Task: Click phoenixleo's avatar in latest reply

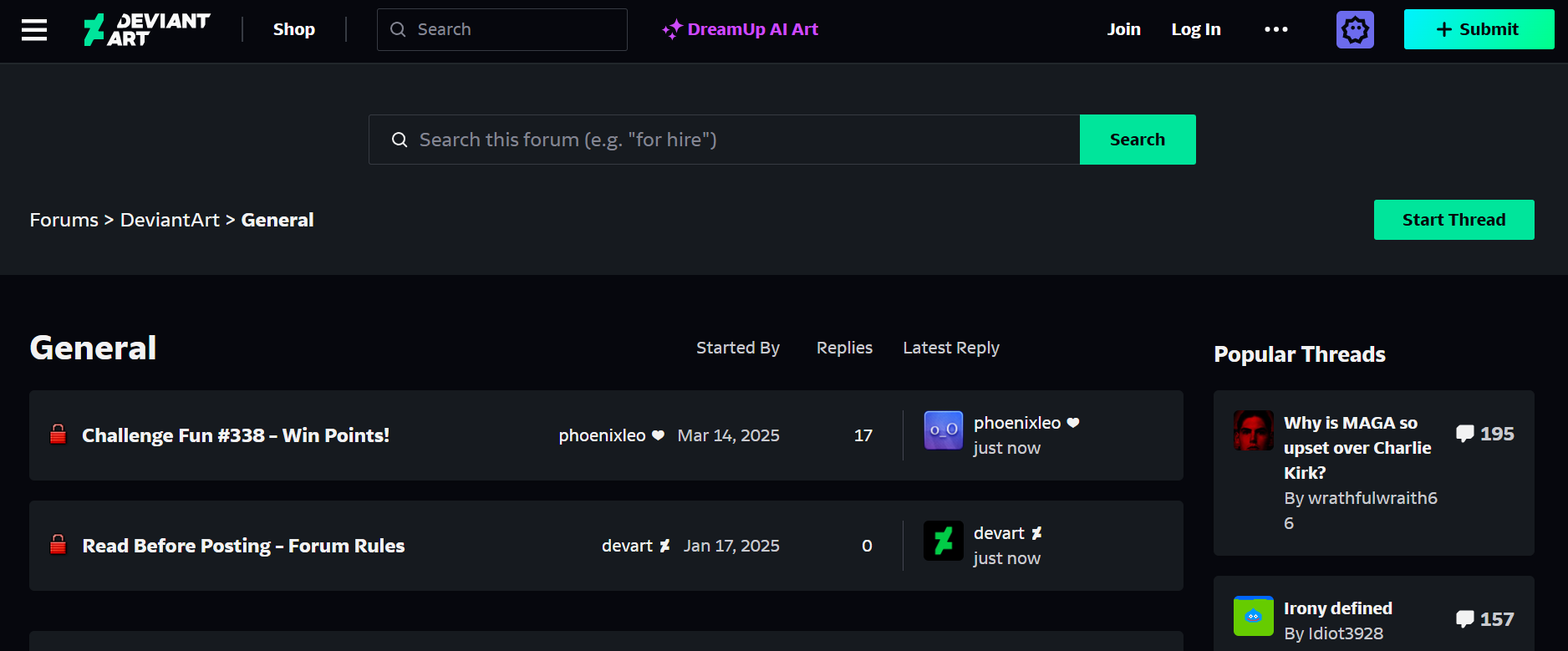Action: pos(943,430)
